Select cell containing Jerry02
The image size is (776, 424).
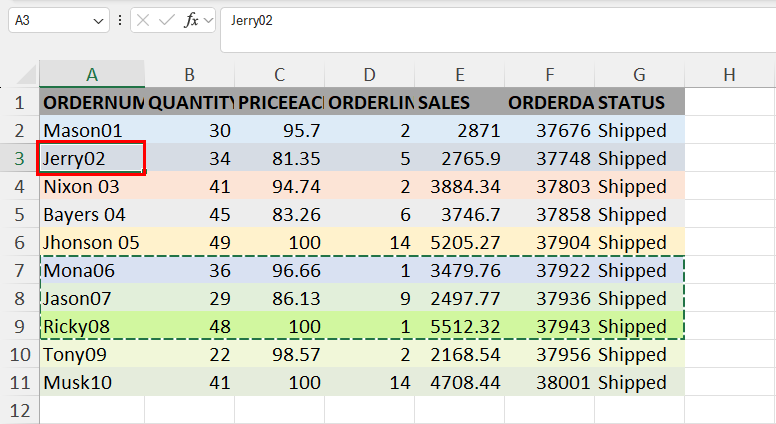coord(92,158)
